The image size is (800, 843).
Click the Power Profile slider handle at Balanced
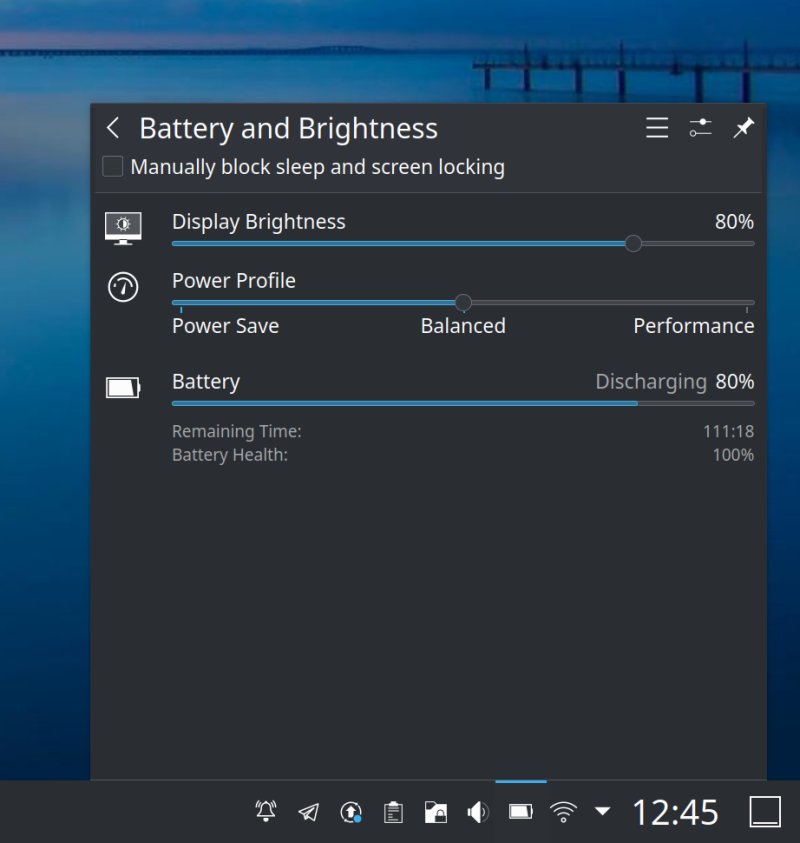(x=463, y=302)
